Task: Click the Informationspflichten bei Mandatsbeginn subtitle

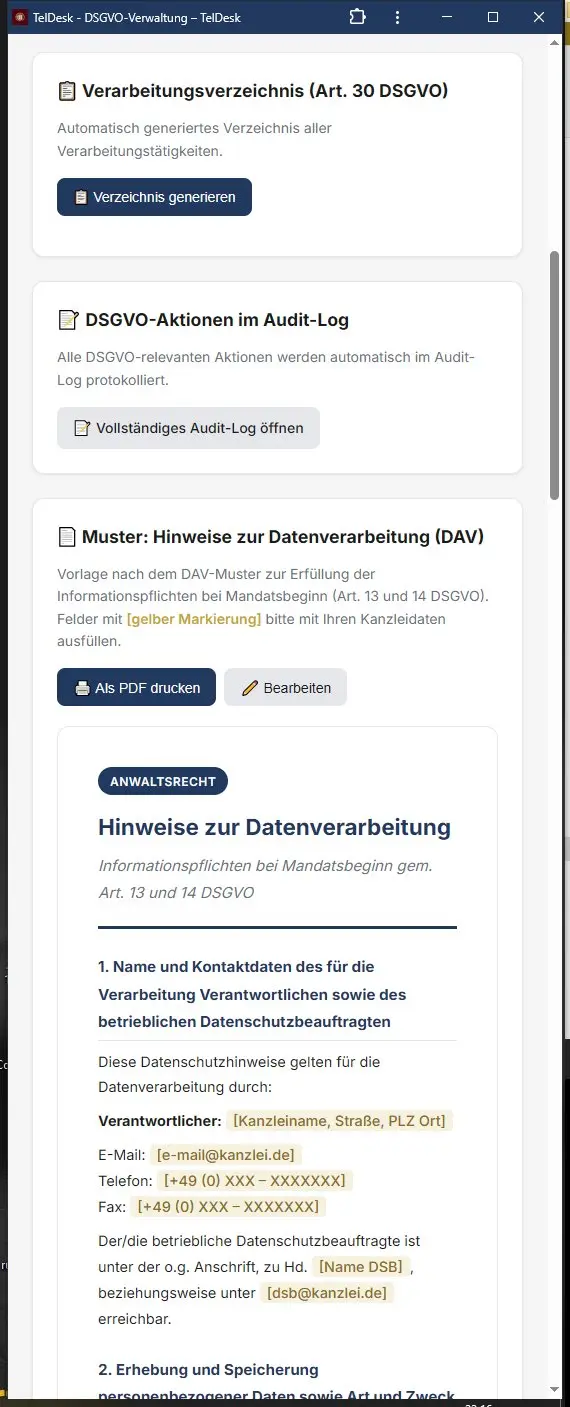Action: pos(266,878)
